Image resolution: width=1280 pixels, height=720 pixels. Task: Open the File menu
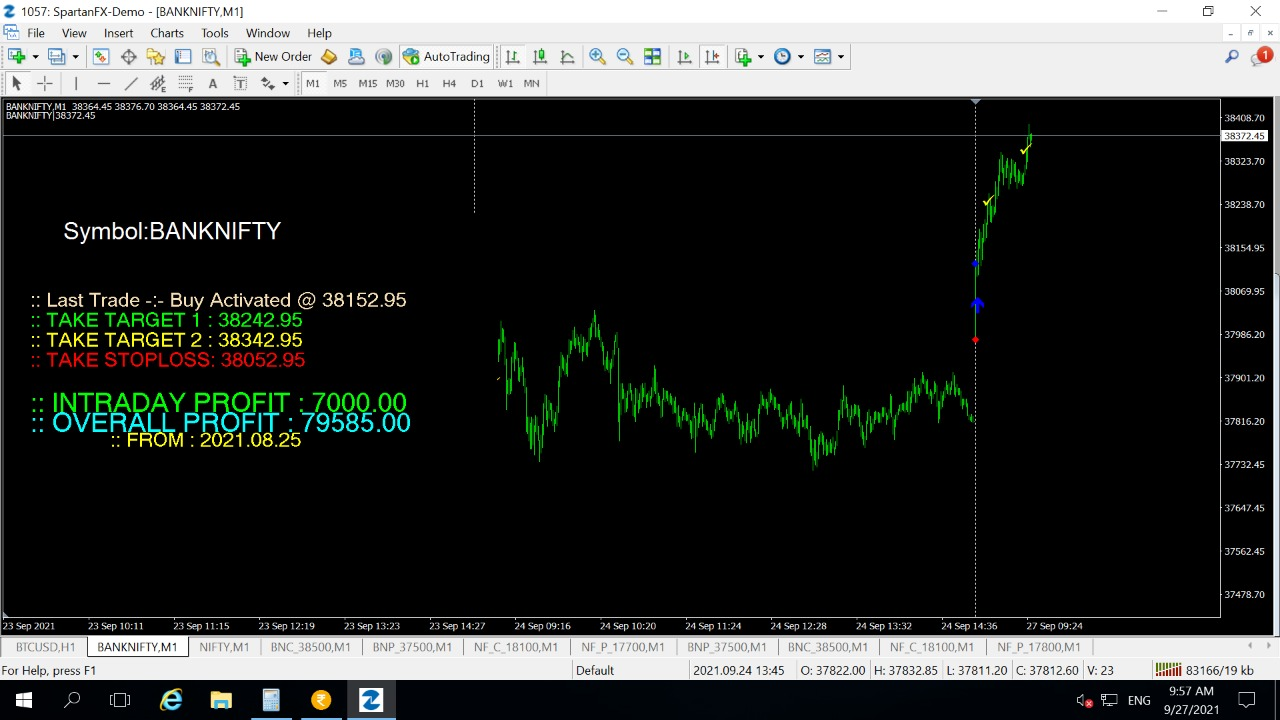coord(36,33)
